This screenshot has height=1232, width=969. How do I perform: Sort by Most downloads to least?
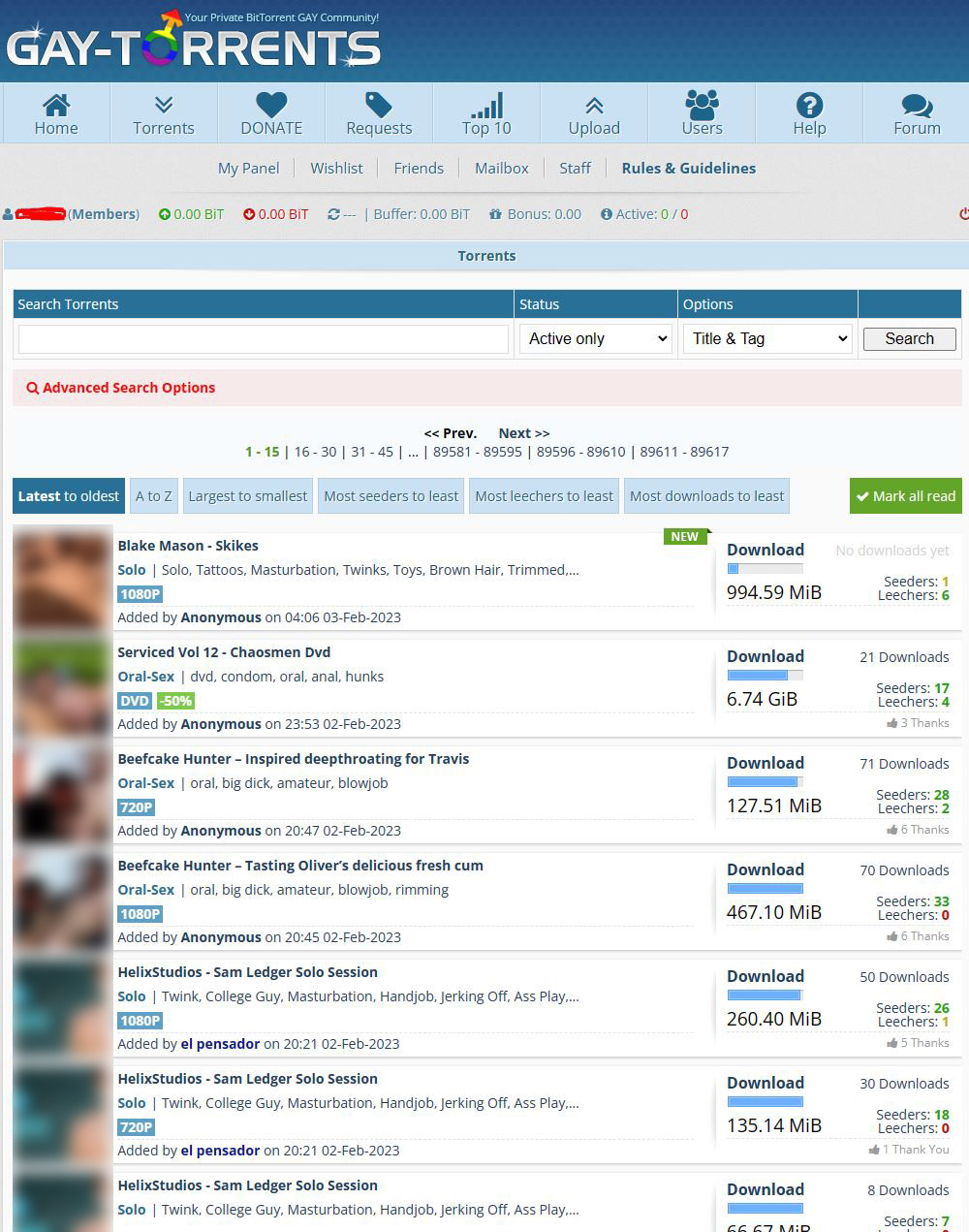(x=707, y=496)
